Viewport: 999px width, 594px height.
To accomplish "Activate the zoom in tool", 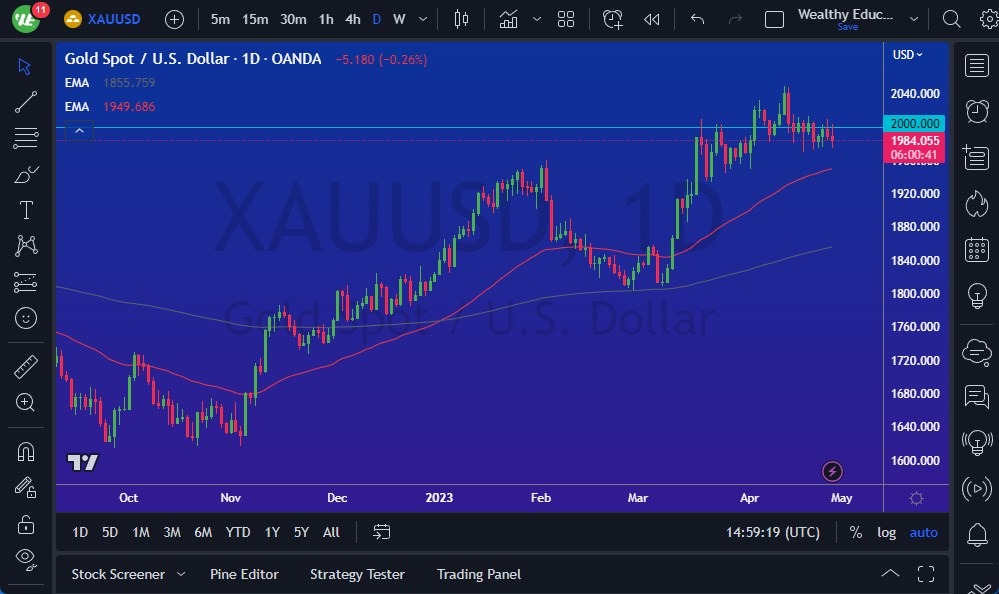I will click(25, 402).
